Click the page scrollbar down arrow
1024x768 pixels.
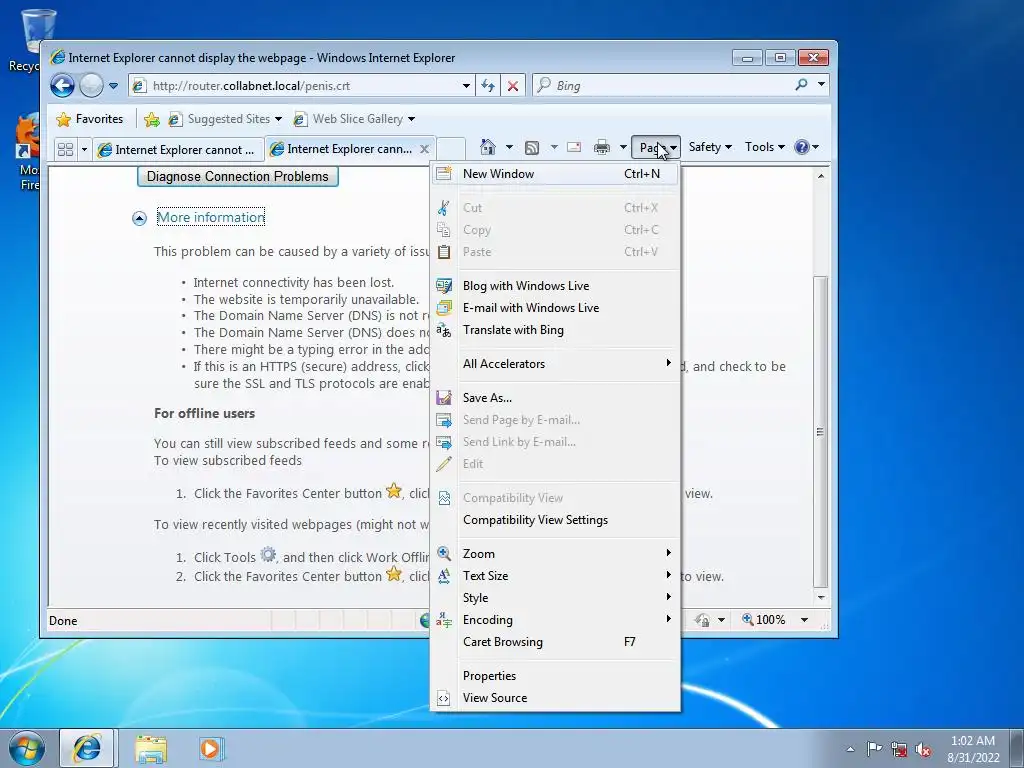point(821,598)
